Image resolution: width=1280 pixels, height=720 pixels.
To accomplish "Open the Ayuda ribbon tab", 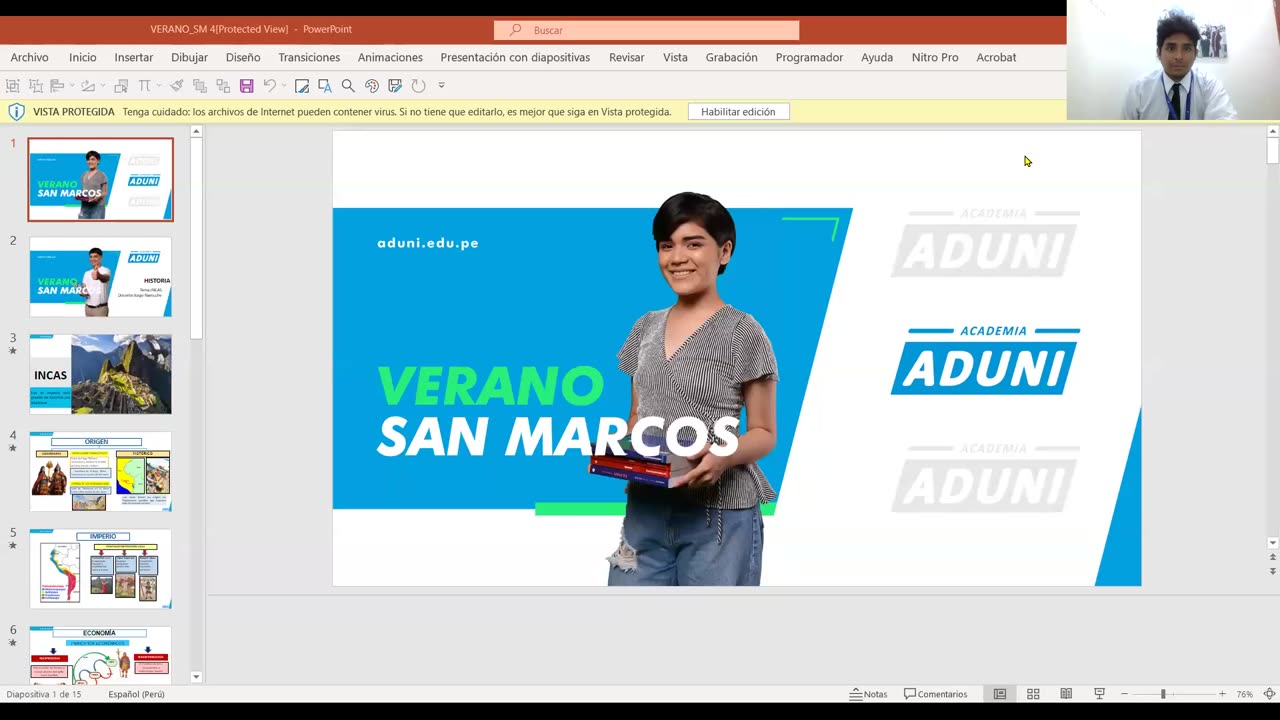I will point(877,57).
